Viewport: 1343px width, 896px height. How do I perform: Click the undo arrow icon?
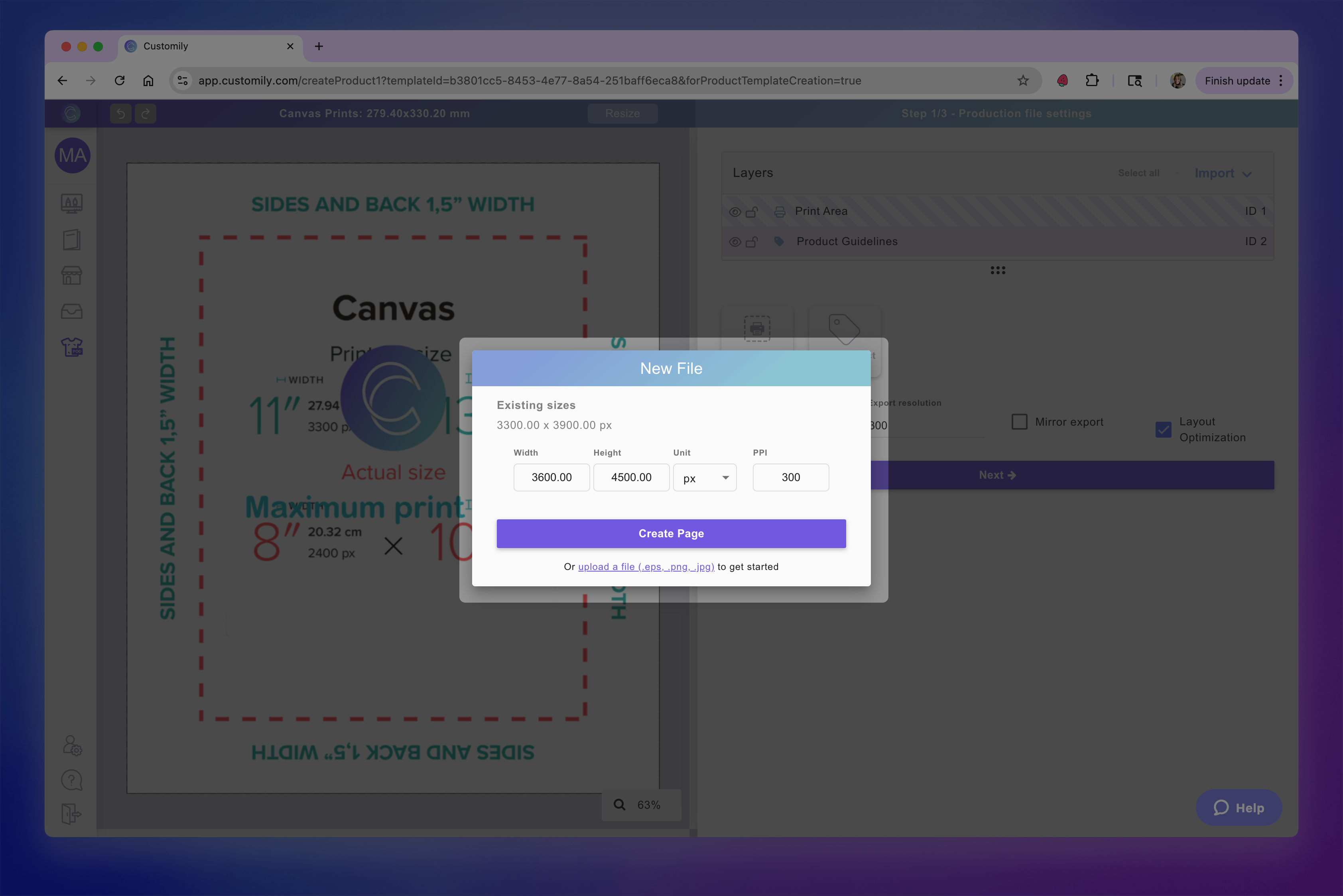(x=121, y=113)
